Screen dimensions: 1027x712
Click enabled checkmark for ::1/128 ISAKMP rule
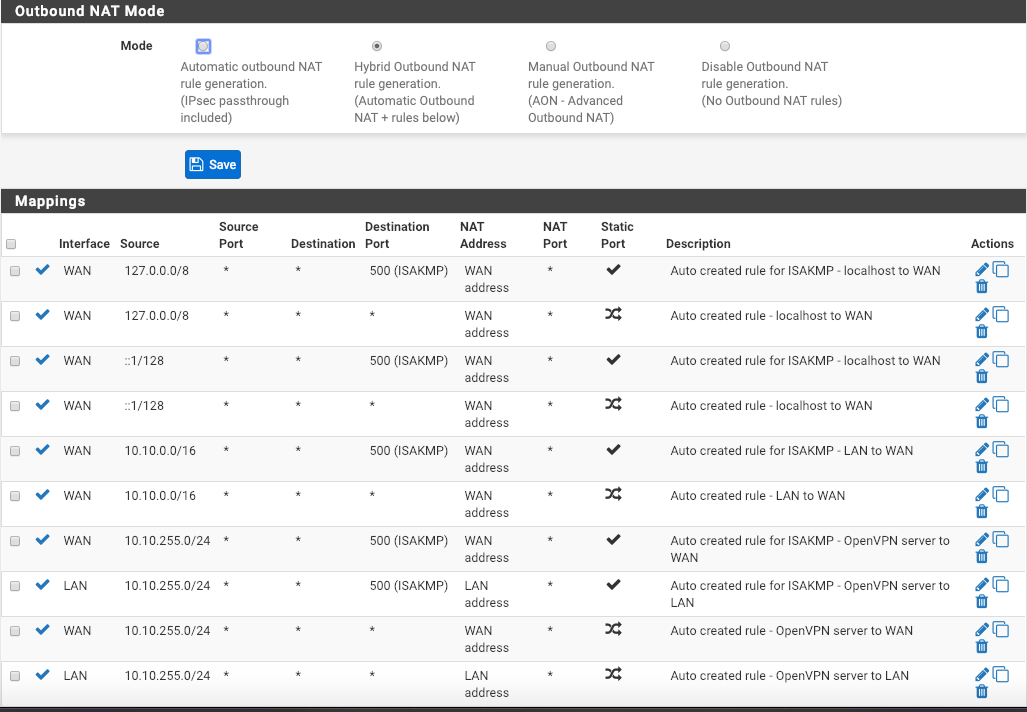click(x=42, y=360)
